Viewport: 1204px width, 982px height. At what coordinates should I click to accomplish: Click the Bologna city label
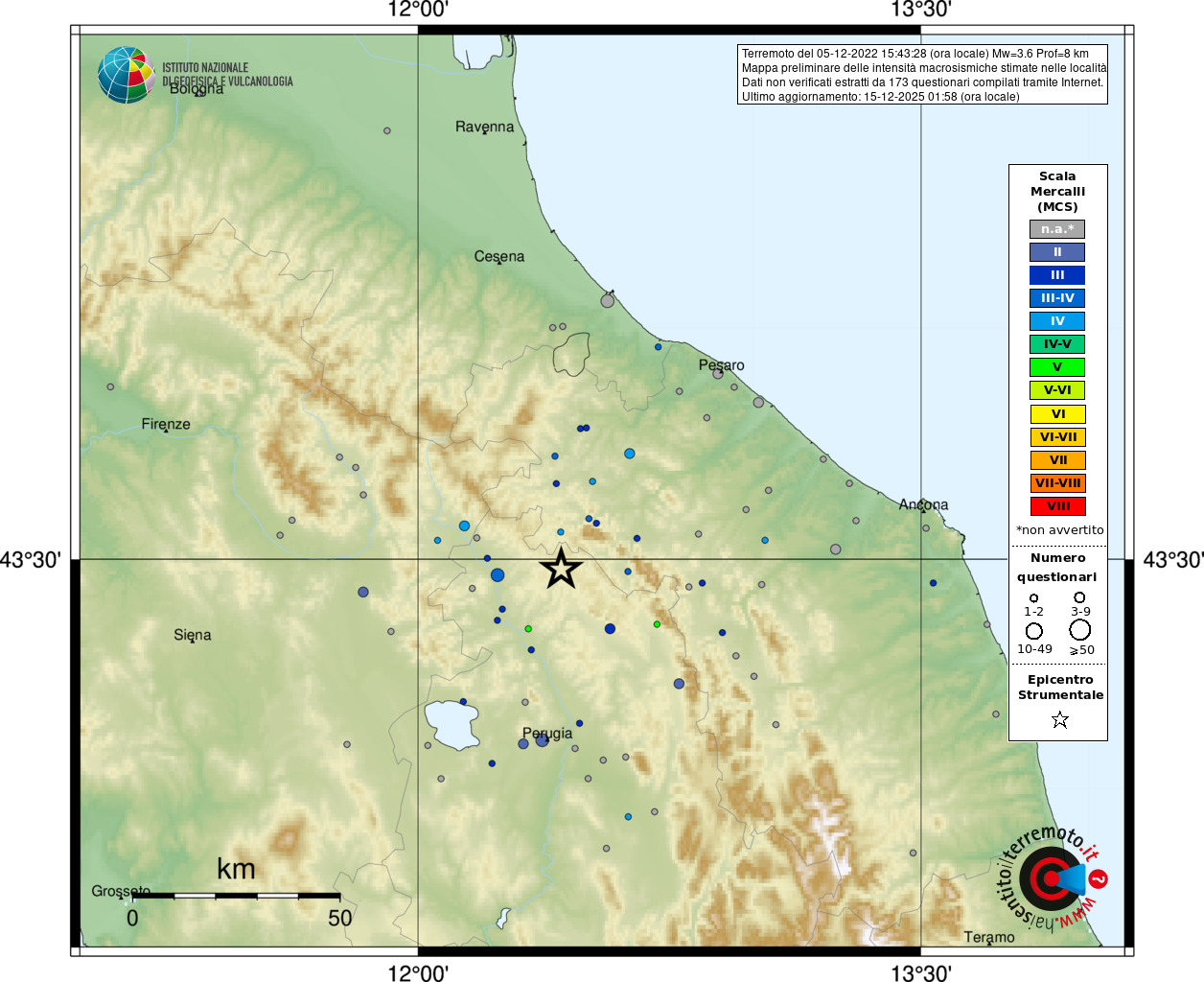[x=197, y=88]
